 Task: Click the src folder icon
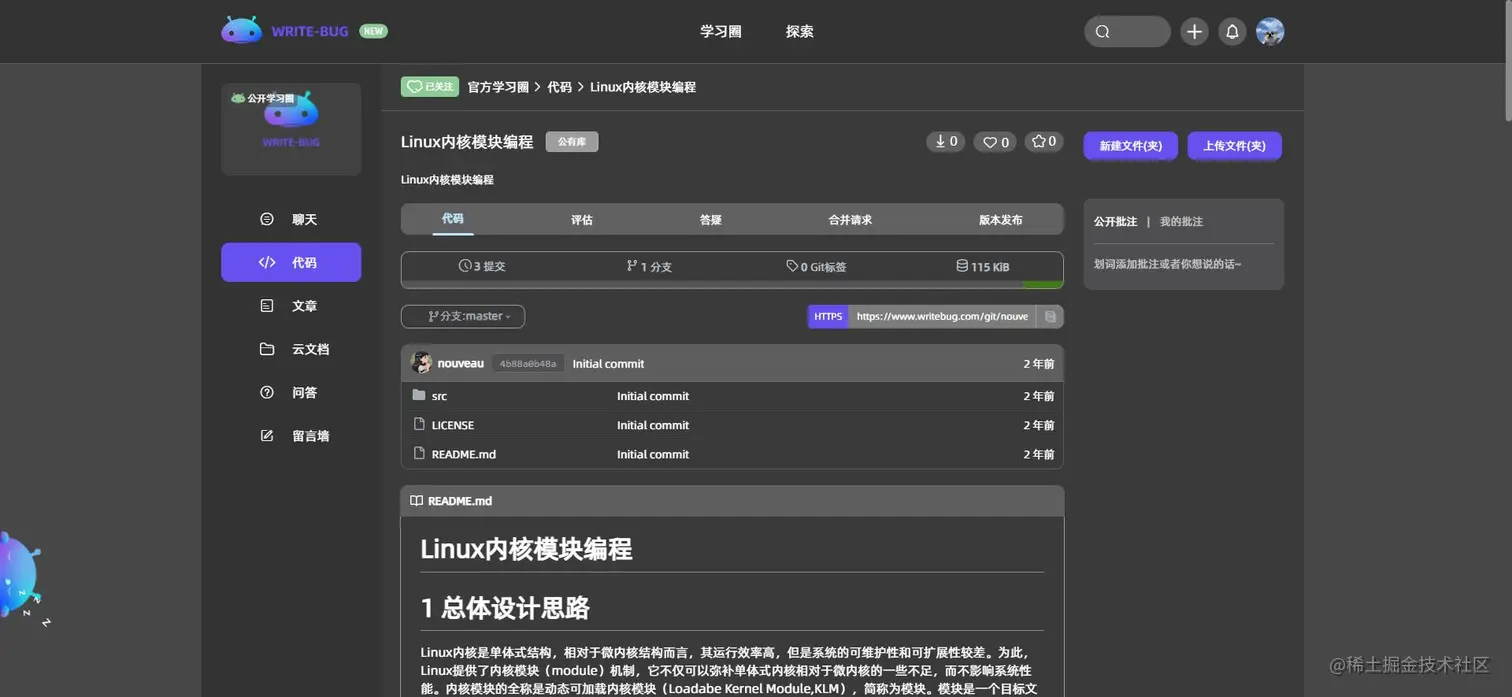(x=419, y=395)
